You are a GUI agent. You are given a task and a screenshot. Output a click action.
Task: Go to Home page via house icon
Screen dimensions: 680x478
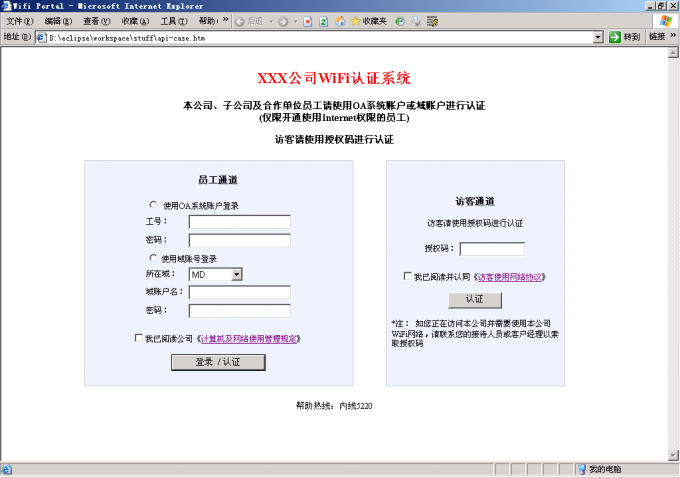coord(340,21)
